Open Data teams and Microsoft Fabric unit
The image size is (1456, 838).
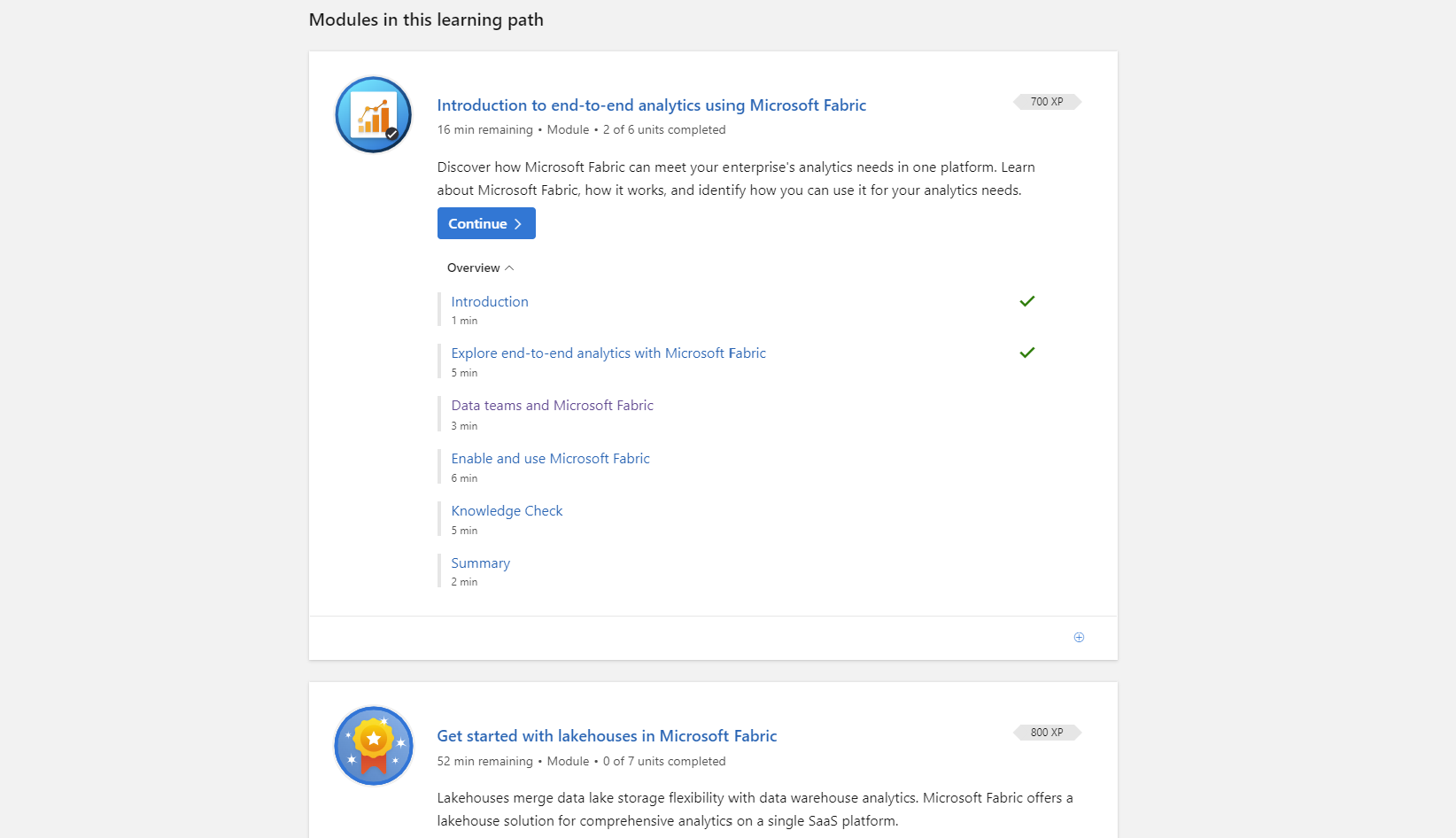(x=552, y=406)
